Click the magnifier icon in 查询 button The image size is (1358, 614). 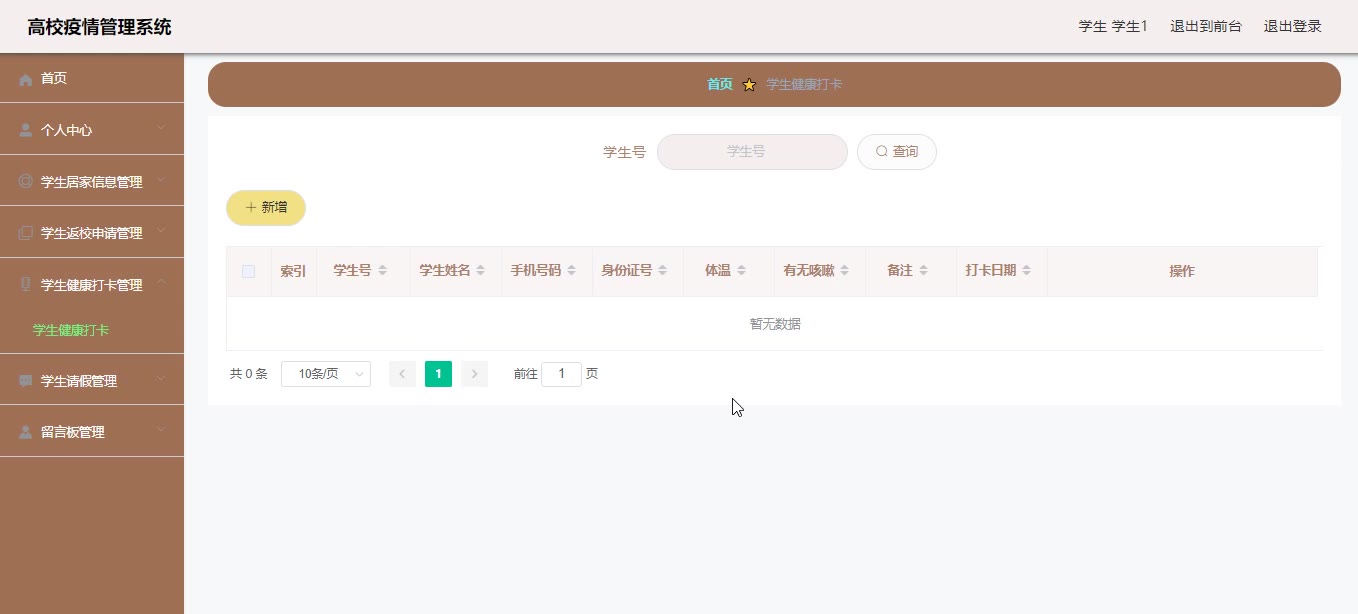pos(882,152)
